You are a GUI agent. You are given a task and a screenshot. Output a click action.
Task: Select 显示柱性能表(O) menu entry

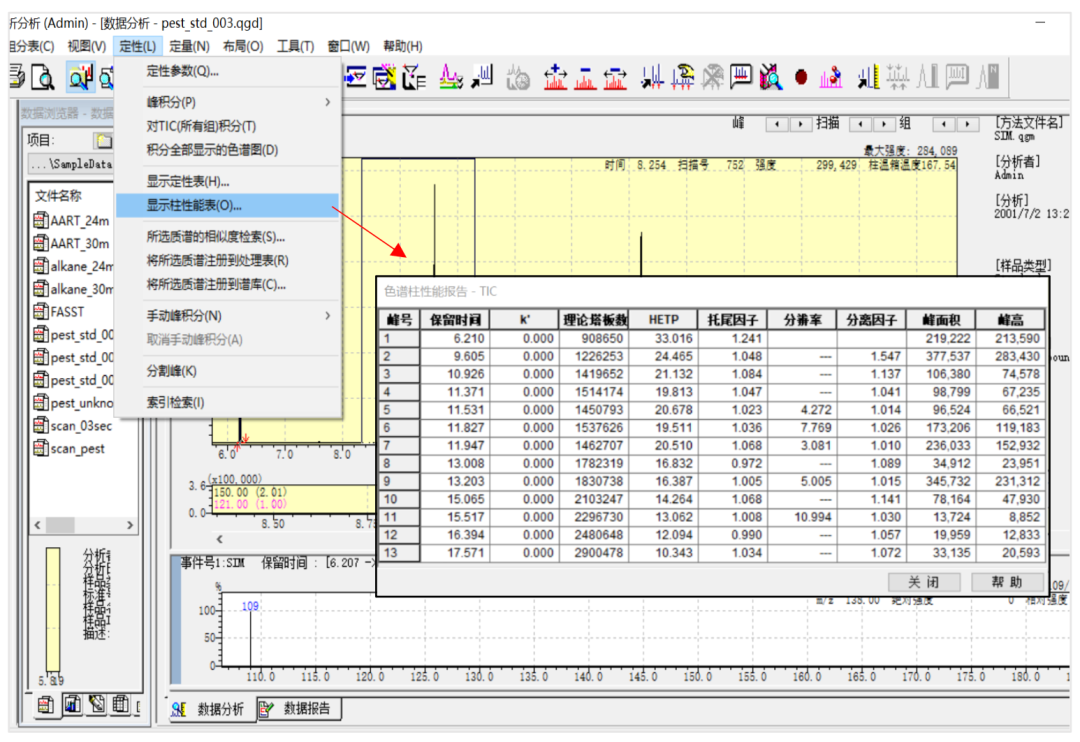coord(194,206)
